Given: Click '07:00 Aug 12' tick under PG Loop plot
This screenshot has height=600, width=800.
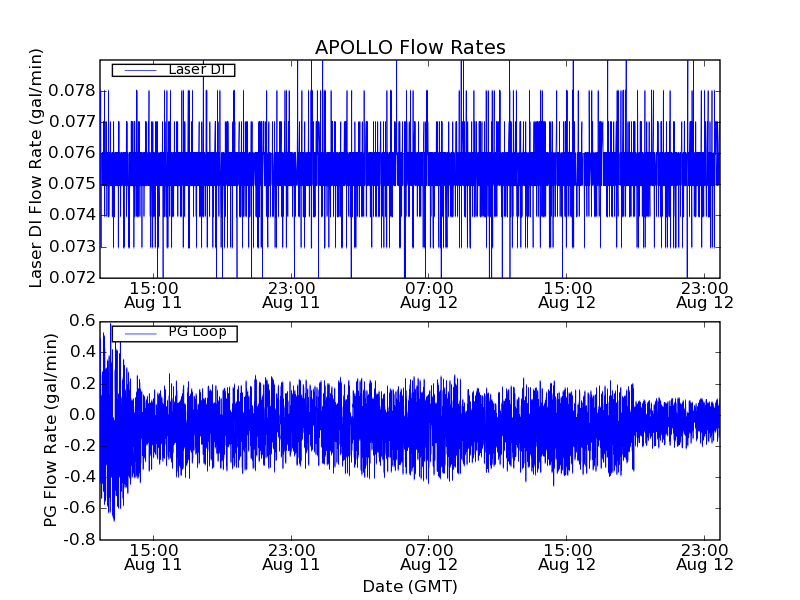Looking at the screenshot, I should pyautogui.click(x=429, y=557).
